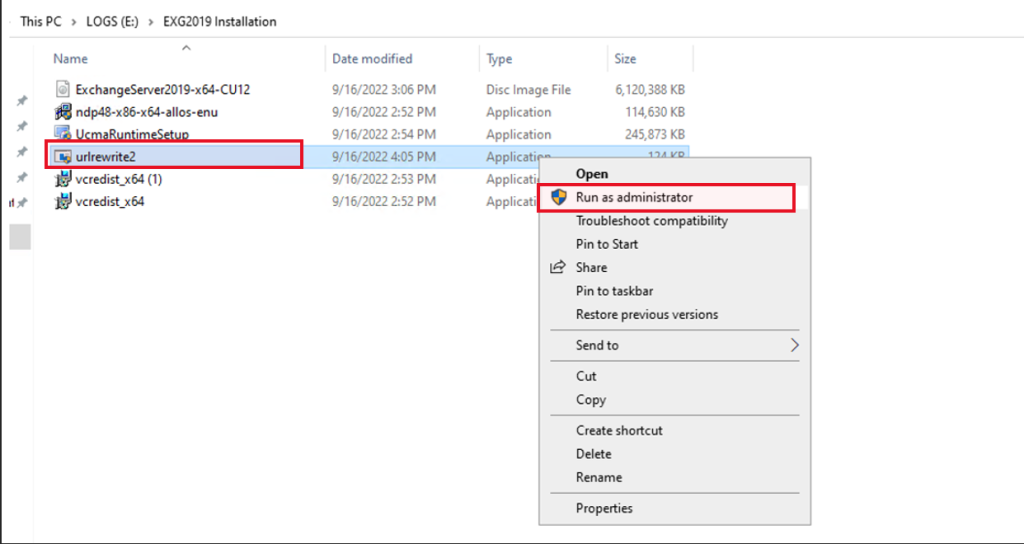1024x544 pixels.
Task: Sort by the Date modified column header
Action: click(x=372, y=59)
